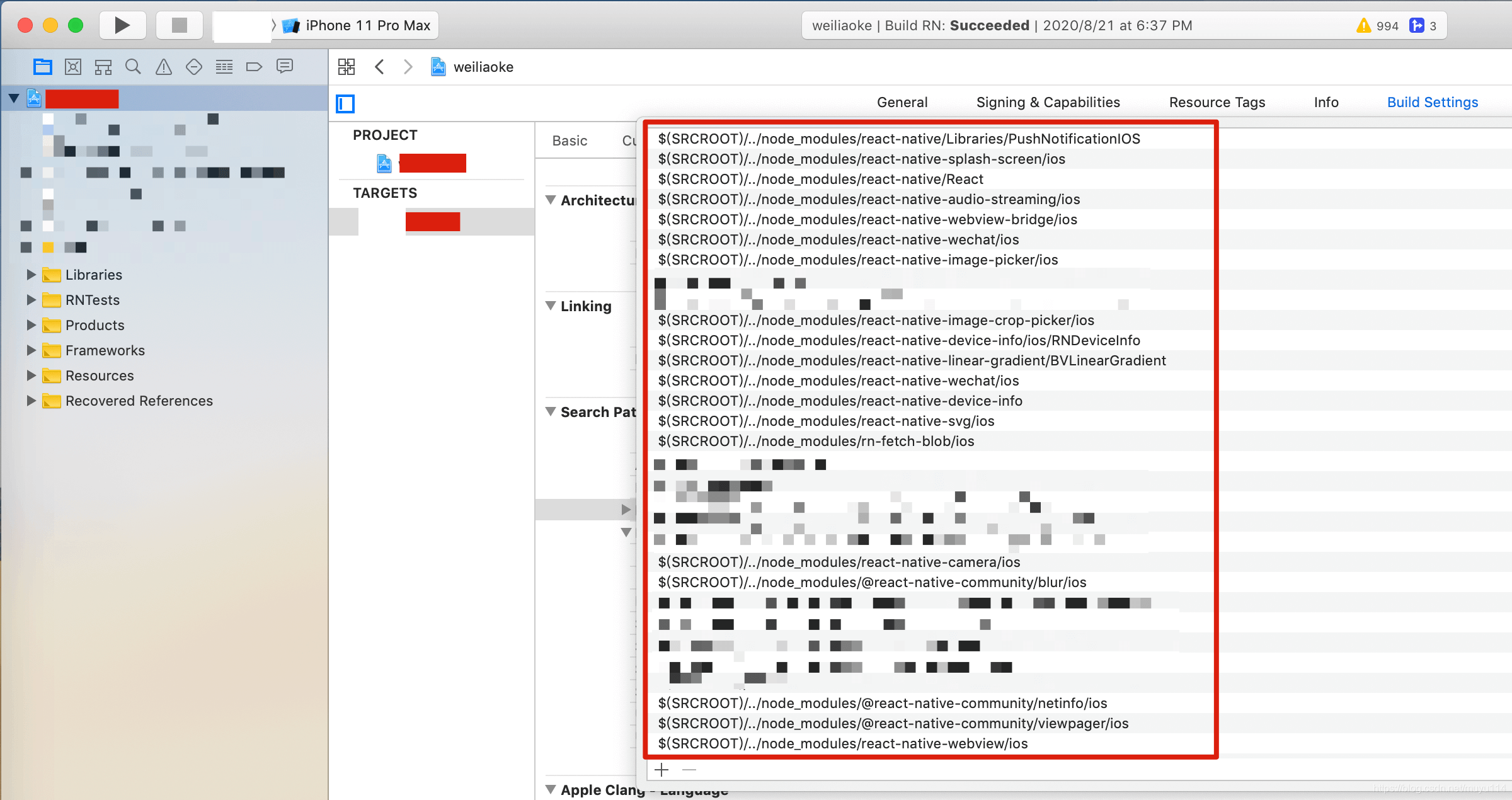
Task: Expand the Frameworks folder
Action: coord(31,350)
